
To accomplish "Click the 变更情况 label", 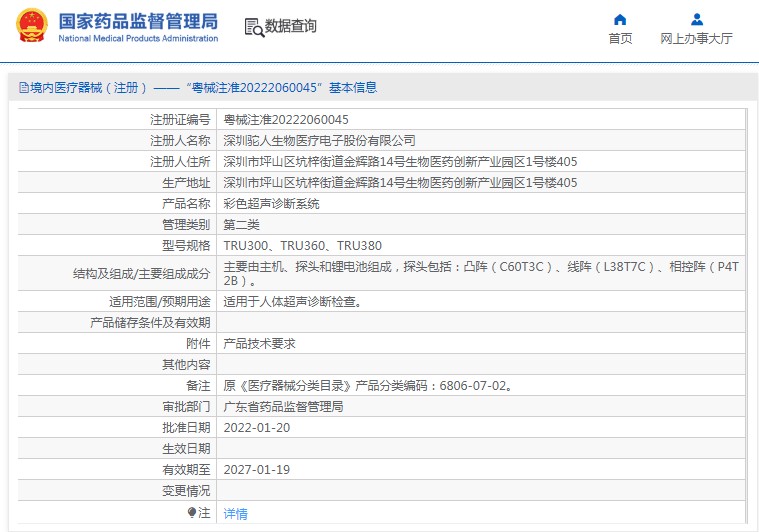I will point(186,491).
